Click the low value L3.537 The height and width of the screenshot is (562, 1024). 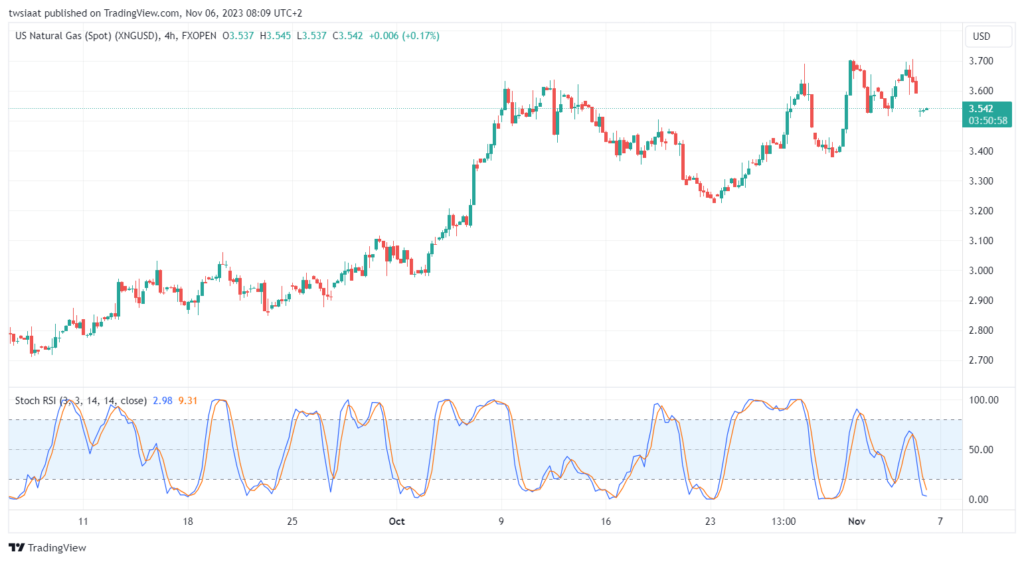(x=312, y=36)
